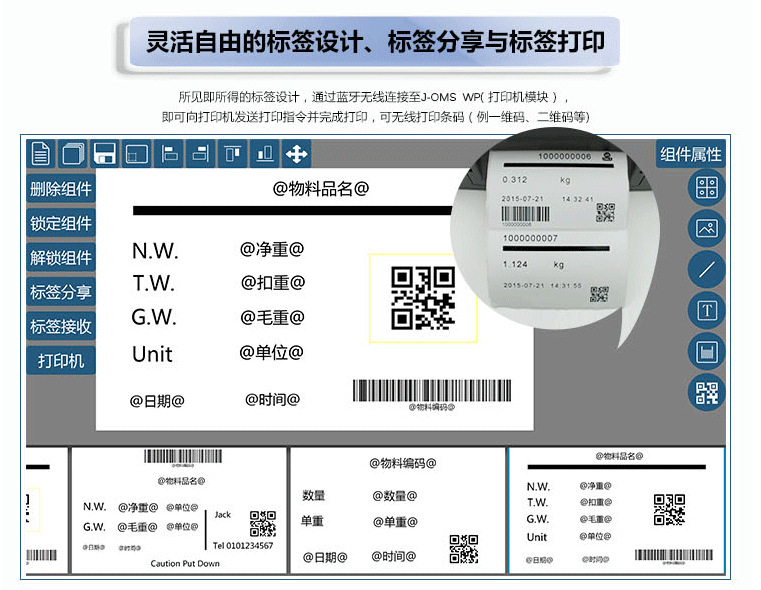Image resolution: width=761 pixels, height=590 pixels.
Task: Click the save floppy disk icon
Action: [104, 154]
